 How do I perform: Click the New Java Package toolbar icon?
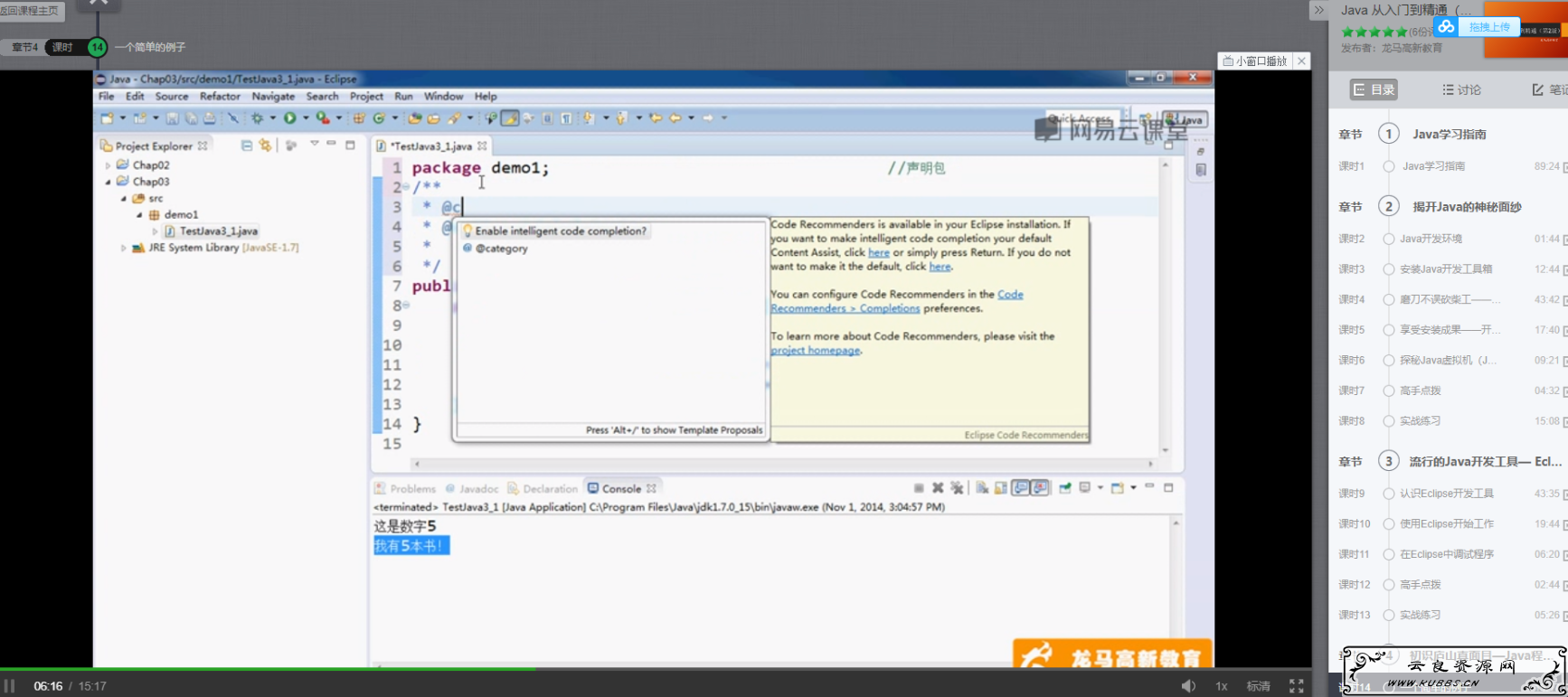pyautogui.click(x=359, y=118)
